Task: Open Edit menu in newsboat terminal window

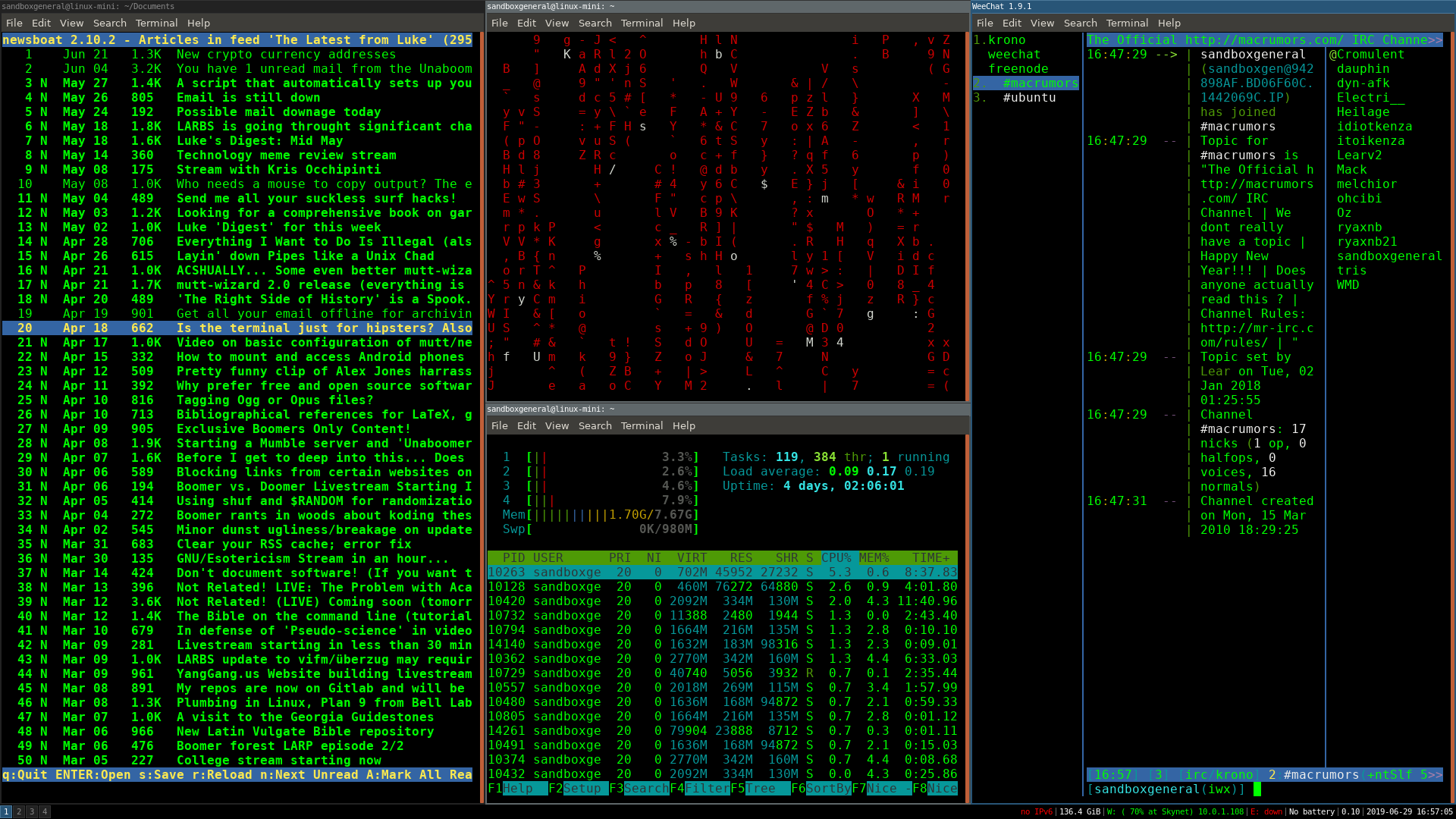Action: click(x=41, y=24)
